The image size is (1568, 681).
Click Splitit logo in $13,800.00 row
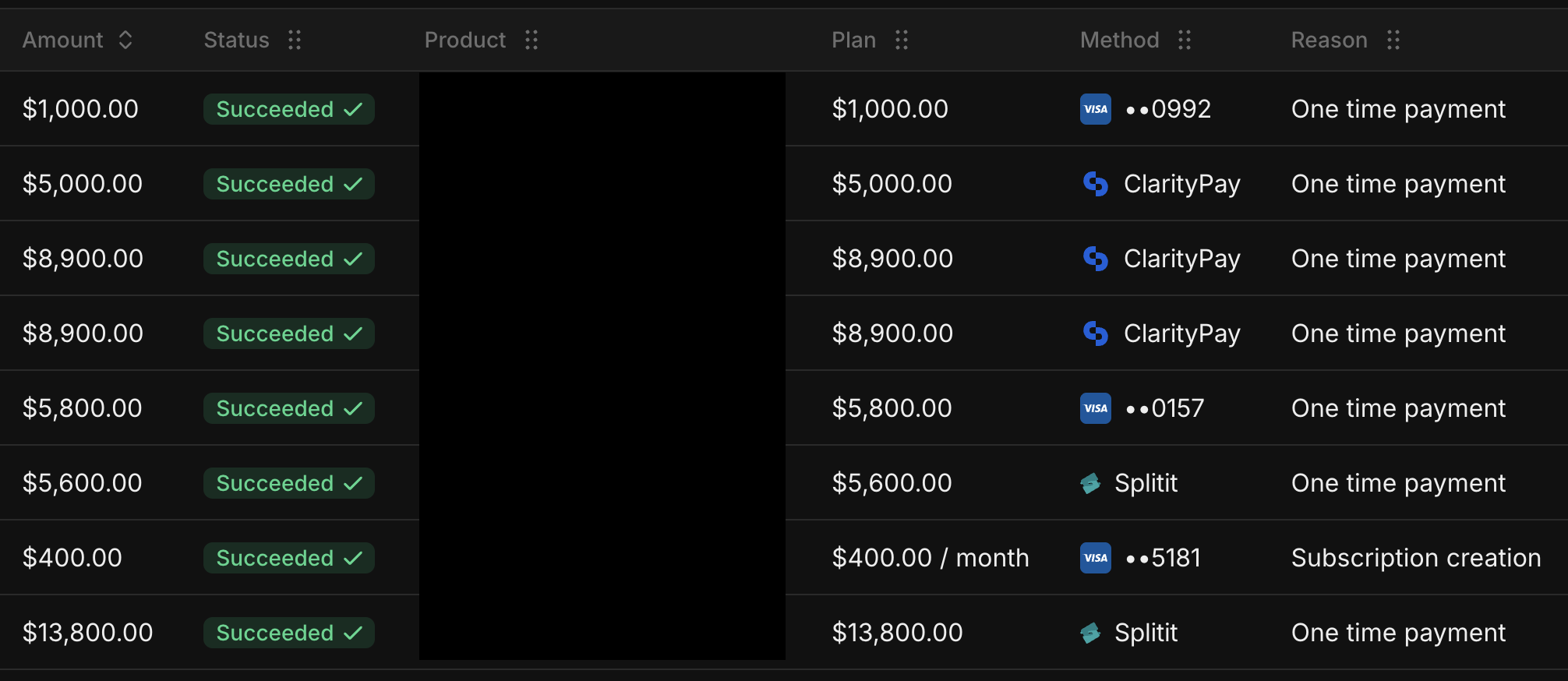(x=1090, y=633)
